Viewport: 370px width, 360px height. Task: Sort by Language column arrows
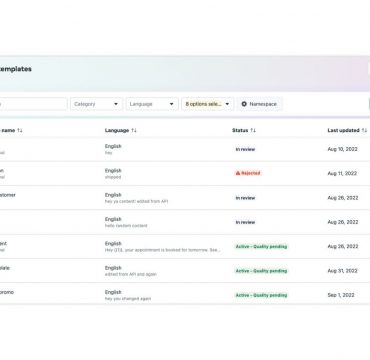point(134,130)
